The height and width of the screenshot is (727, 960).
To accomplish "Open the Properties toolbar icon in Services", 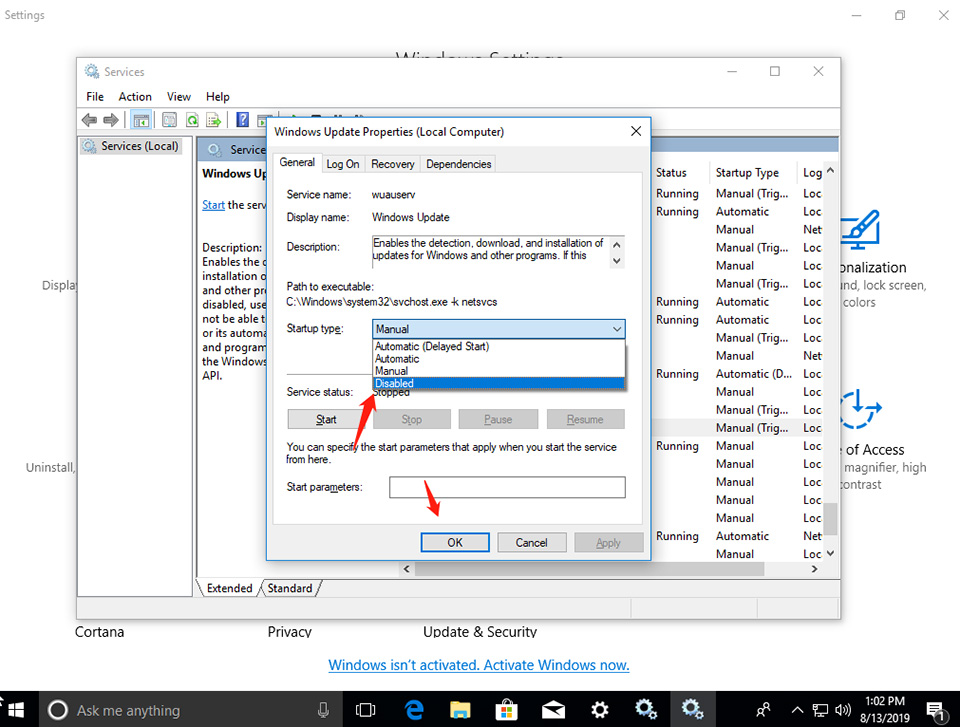I will coord(170,120).
